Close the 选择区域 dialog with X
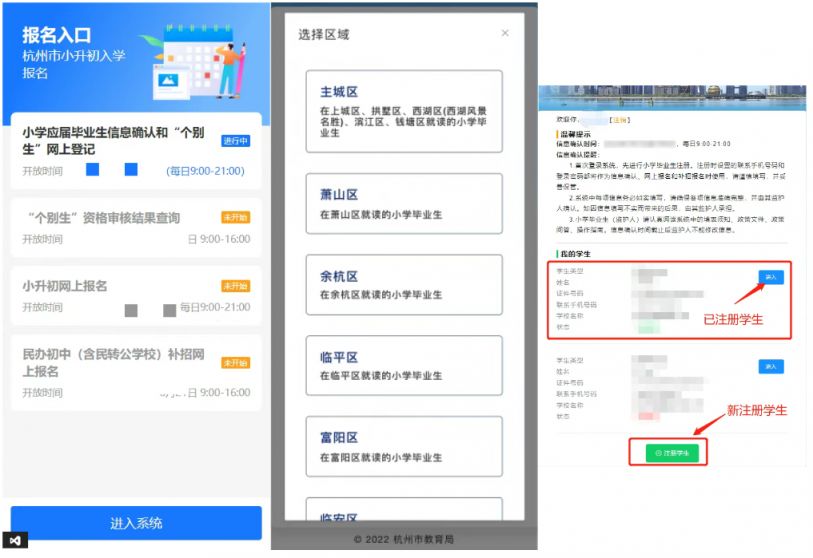Image resolution: width=813 pixels, height=558 pixels. tap(504, 33)
